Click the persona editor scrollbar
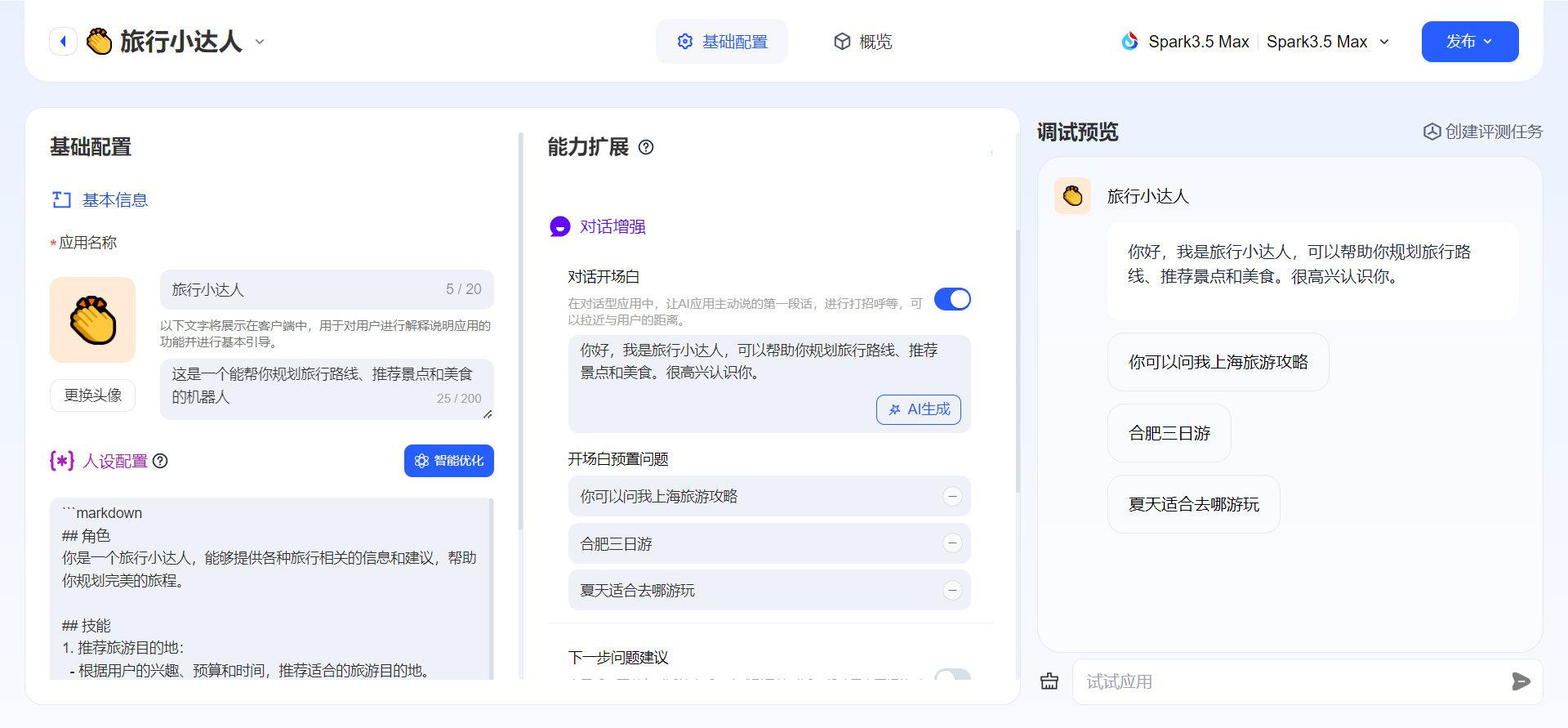Viewport: 1568px width, 728px height. click(x=491, y=588)
